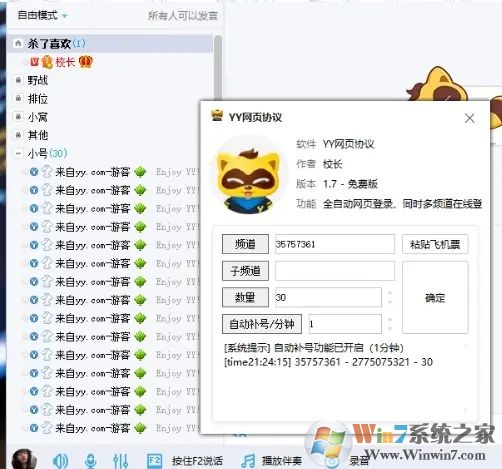
Task: Click the red V badge beside 校长
Action: [x=34, y=62]
